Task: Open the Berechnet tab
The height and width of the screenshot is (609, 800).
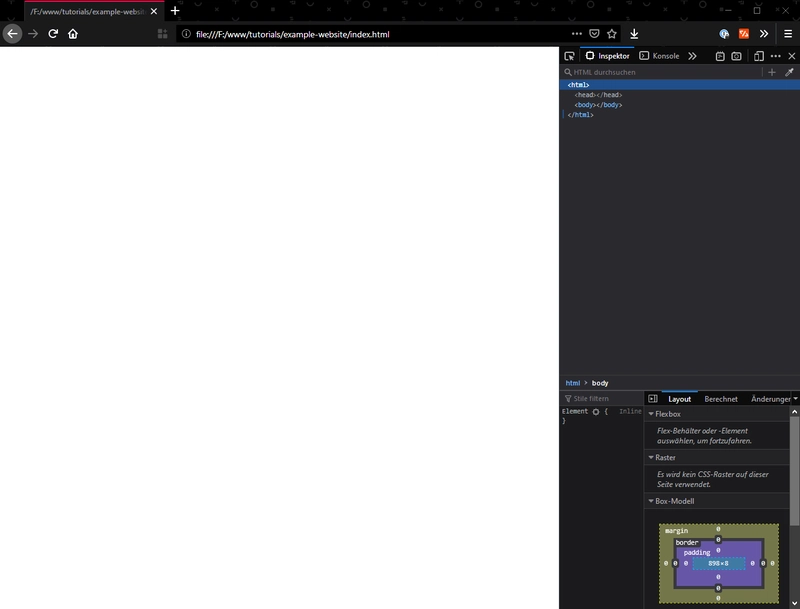Action: (x=721, y=398)
